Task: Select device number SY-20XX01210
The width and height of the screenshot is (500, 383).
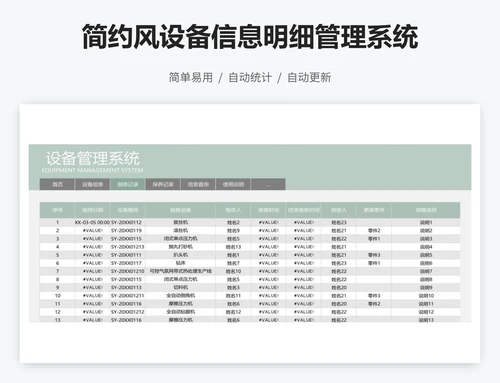Action: pos(128,271)
